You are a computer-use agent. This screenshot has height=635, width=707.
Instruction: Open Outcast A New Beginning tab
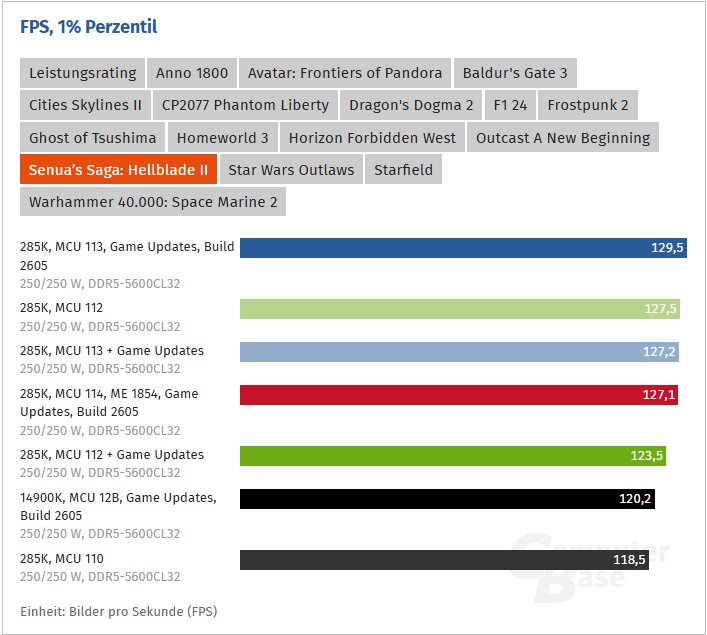(x=563, y=137)
